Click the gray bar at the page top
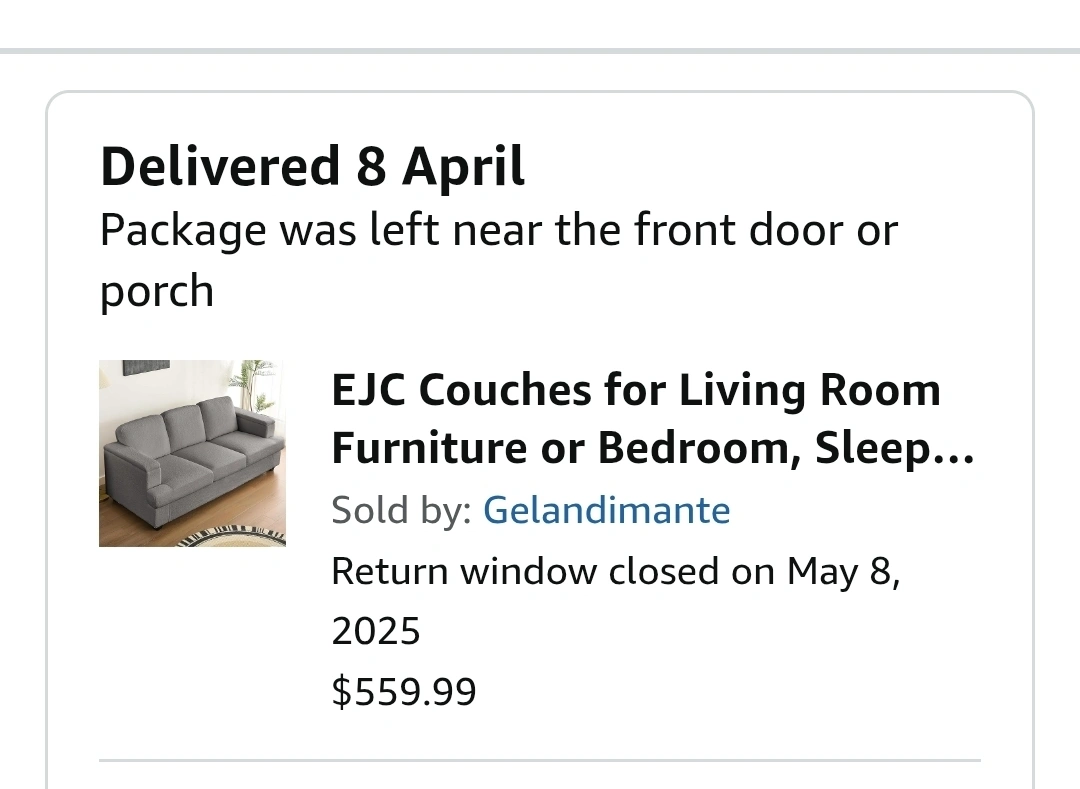Image resolution: width=1080 pixels, height=789 pixels. click(540, 50)
